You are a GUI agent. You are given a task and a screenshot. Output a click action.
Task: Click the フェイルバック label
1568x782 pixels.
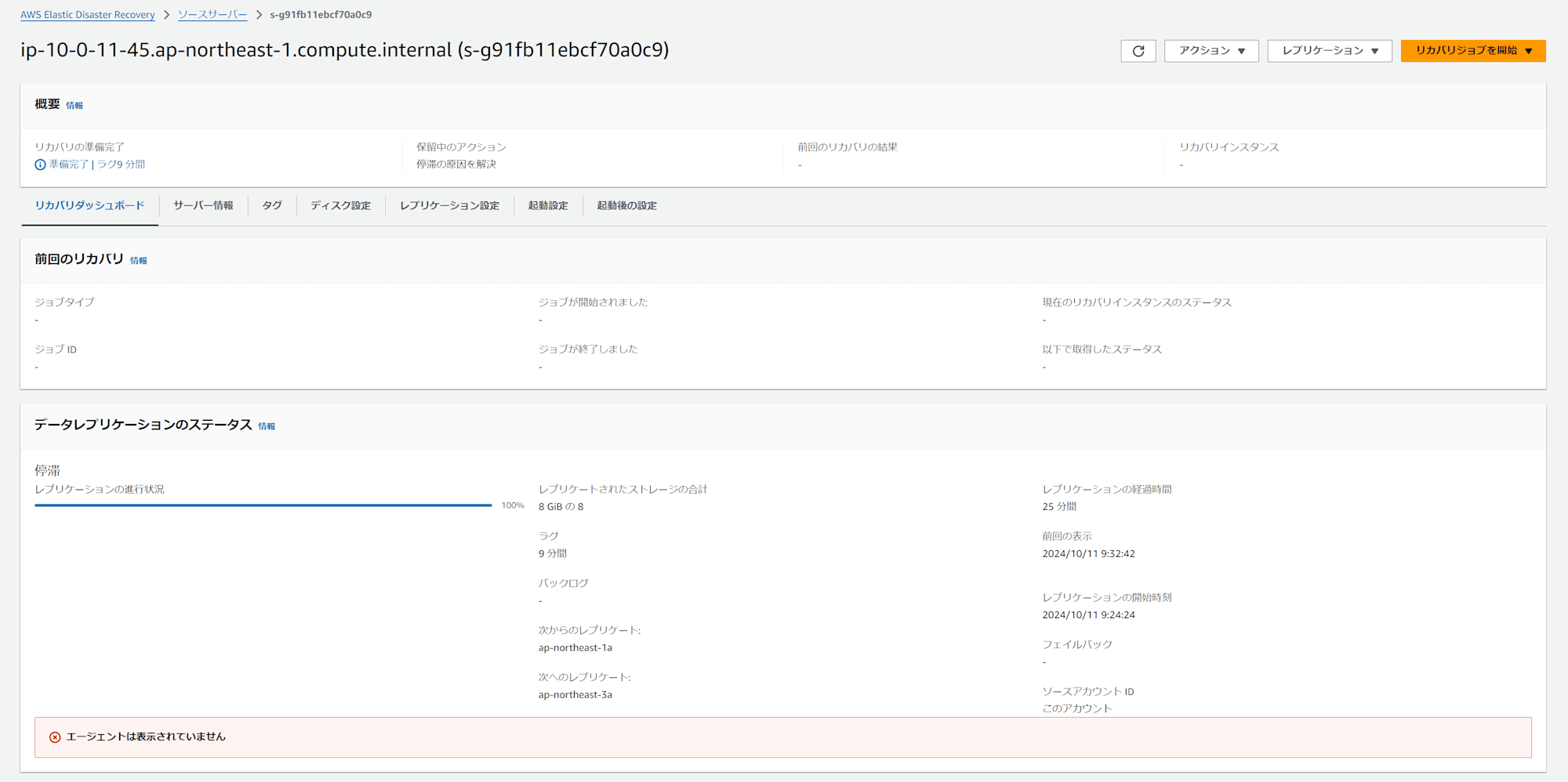click(1077, 645)
